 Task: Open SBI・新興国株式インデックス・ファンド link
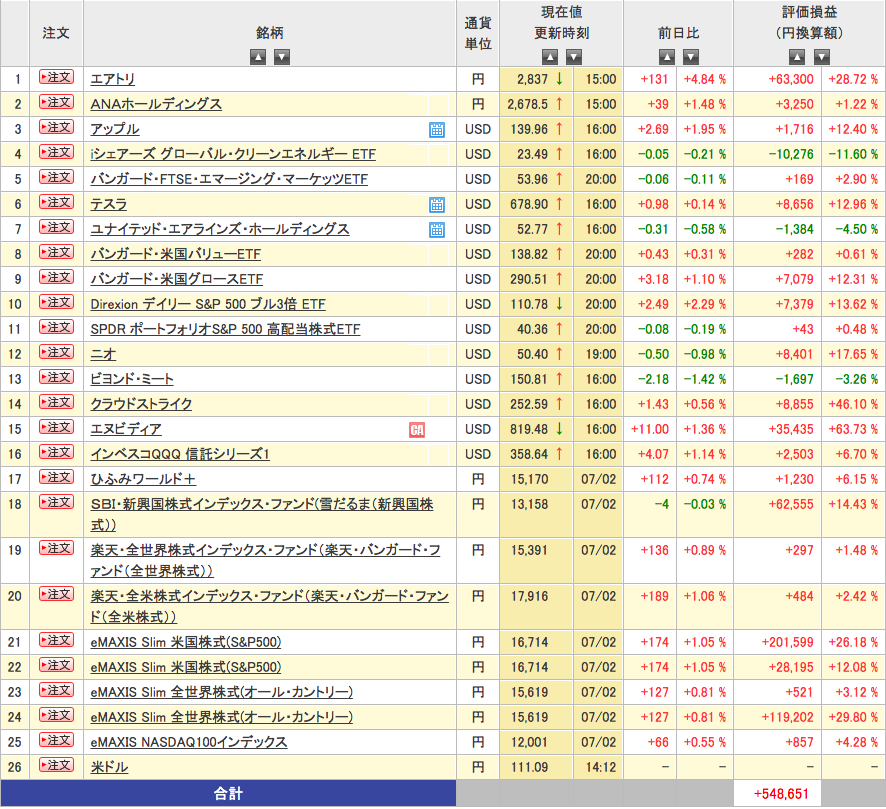[x=262, y=515]
